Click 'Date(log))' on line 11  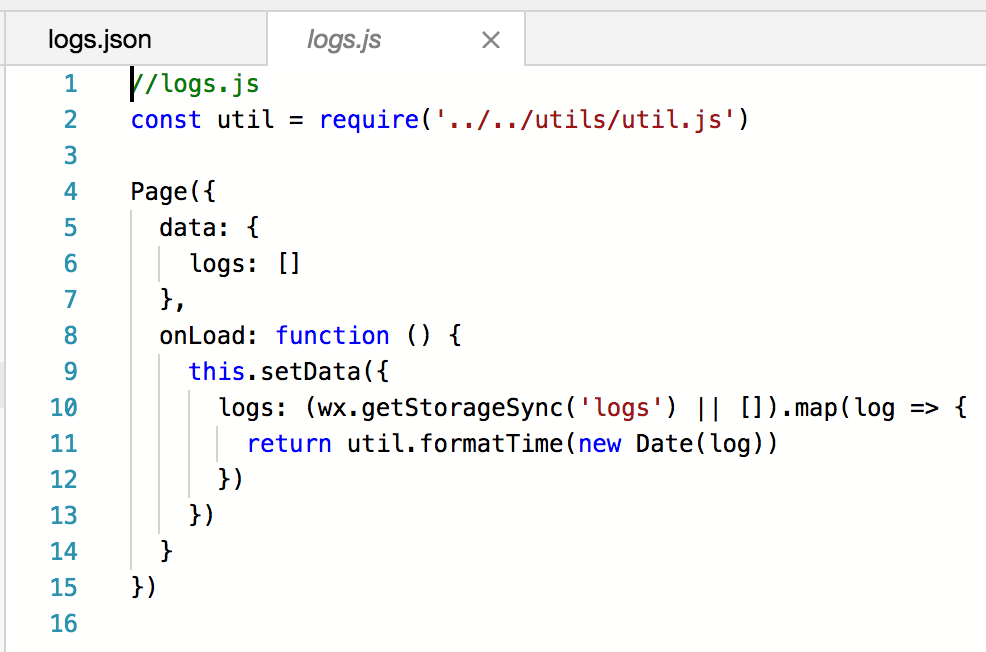click(707, 444)
